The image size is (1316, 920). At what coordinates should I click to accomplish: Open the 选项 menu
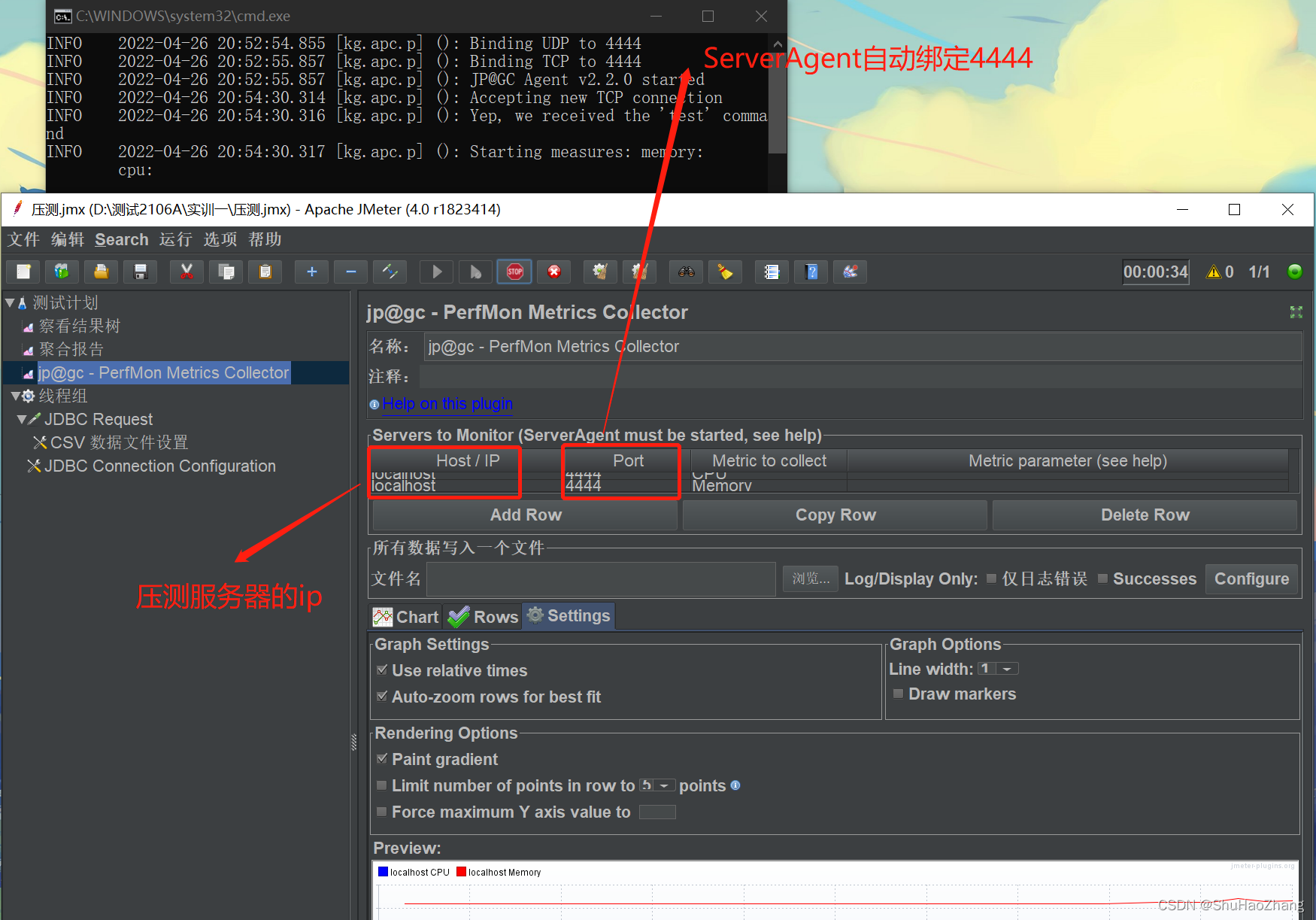(x=220, y=239)
